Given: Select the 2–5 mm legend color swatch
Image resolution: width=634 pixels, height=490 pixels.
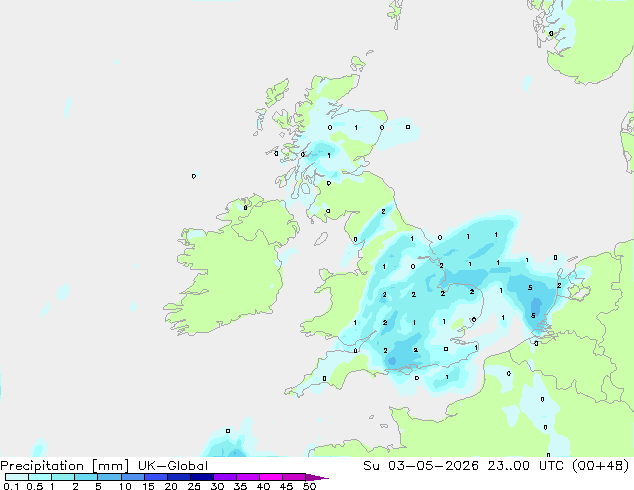Looking at the screenshot, I should point(86,477).
